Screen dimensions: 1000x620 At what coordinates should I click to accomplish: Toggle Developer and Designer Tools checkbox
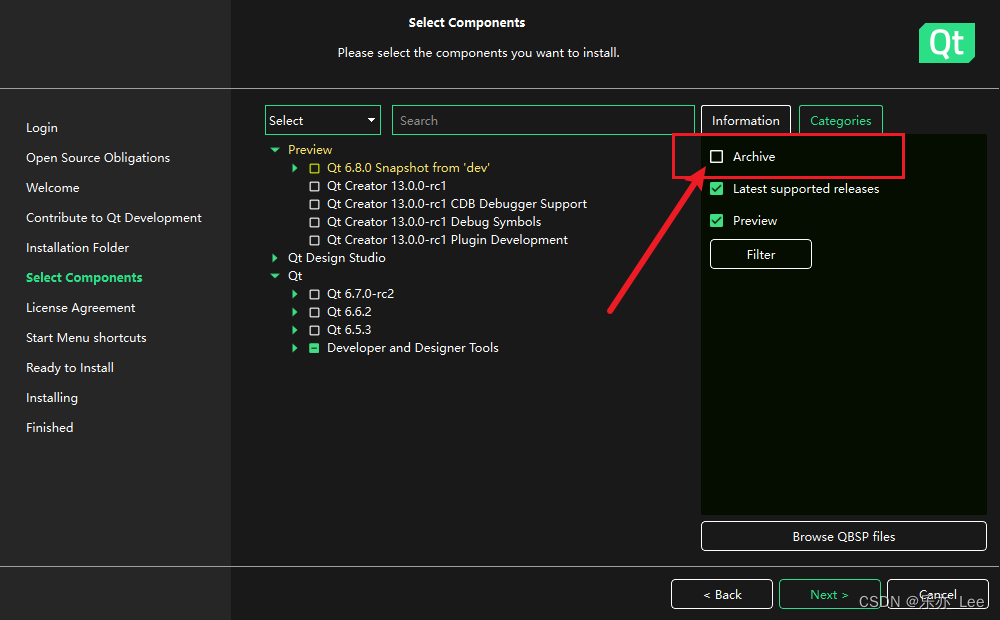tap(314, 348)
